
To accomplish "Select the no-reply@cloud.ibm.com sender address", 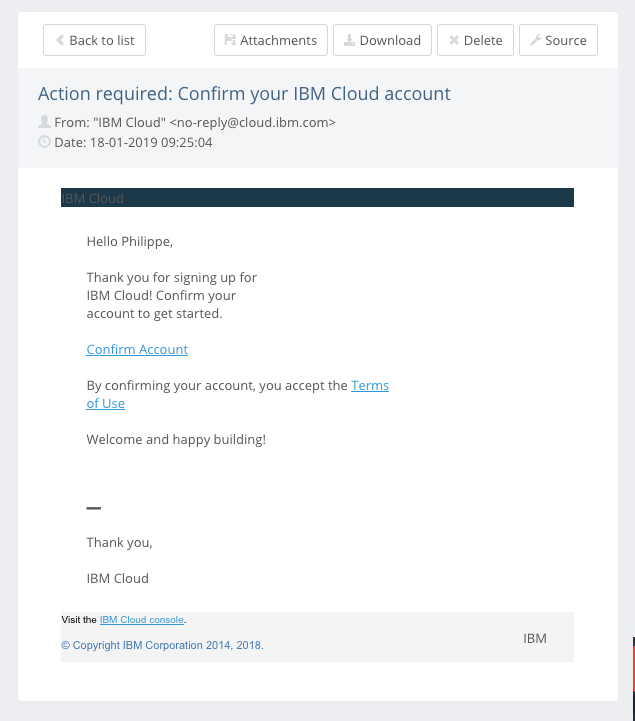I will pos(252,122).
